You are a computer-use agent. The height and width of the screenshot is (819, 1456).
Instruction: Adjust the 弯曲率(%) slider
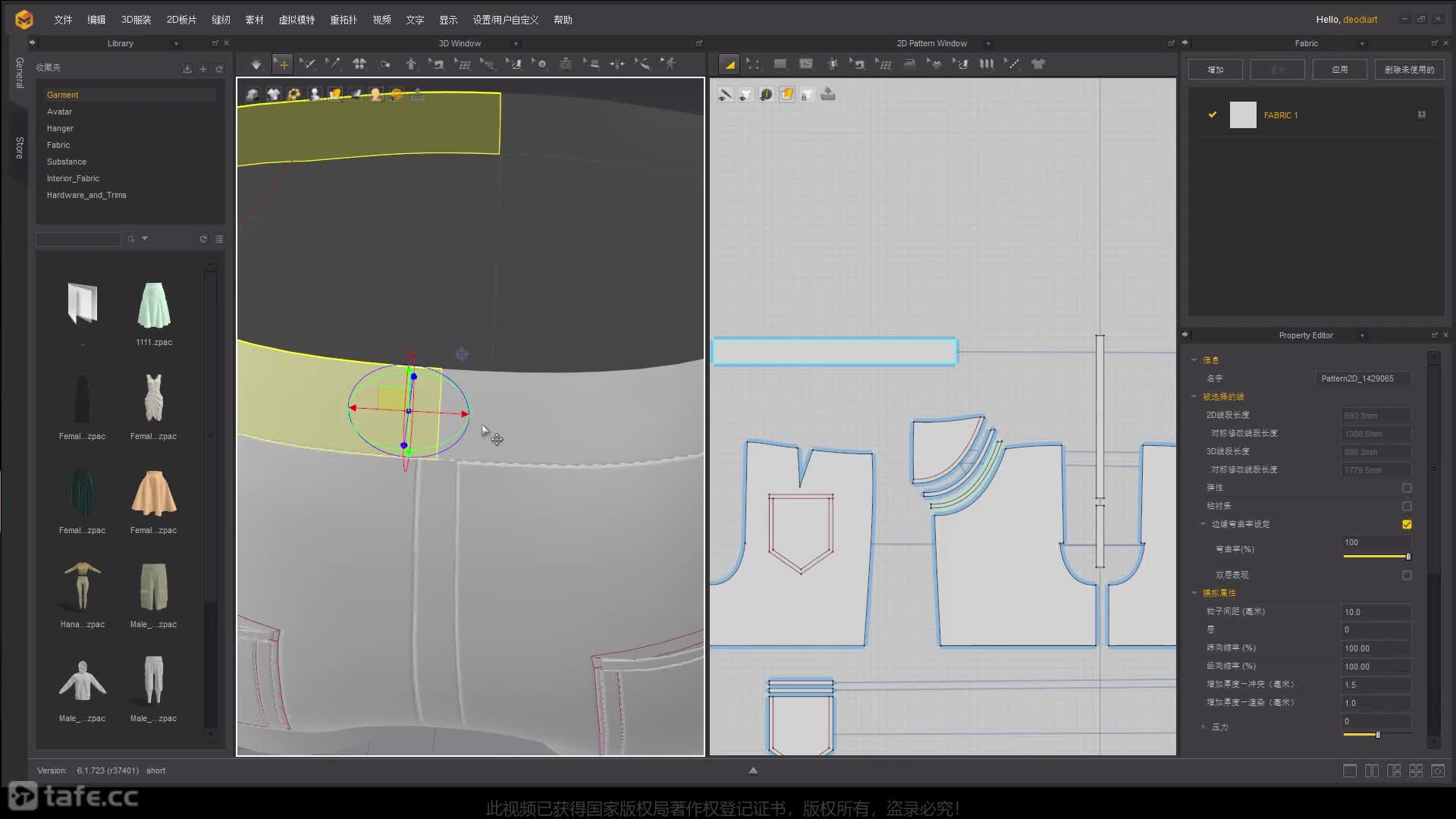[1376, 557]
